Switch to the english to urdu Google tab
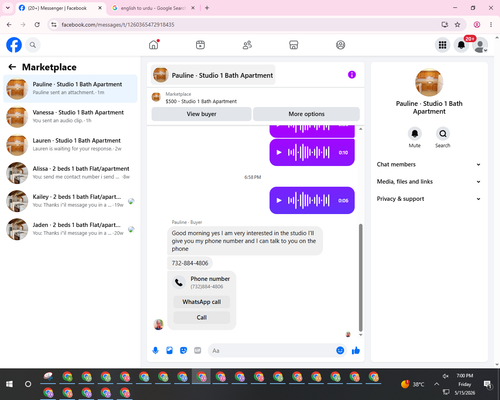 pos(153,8)
